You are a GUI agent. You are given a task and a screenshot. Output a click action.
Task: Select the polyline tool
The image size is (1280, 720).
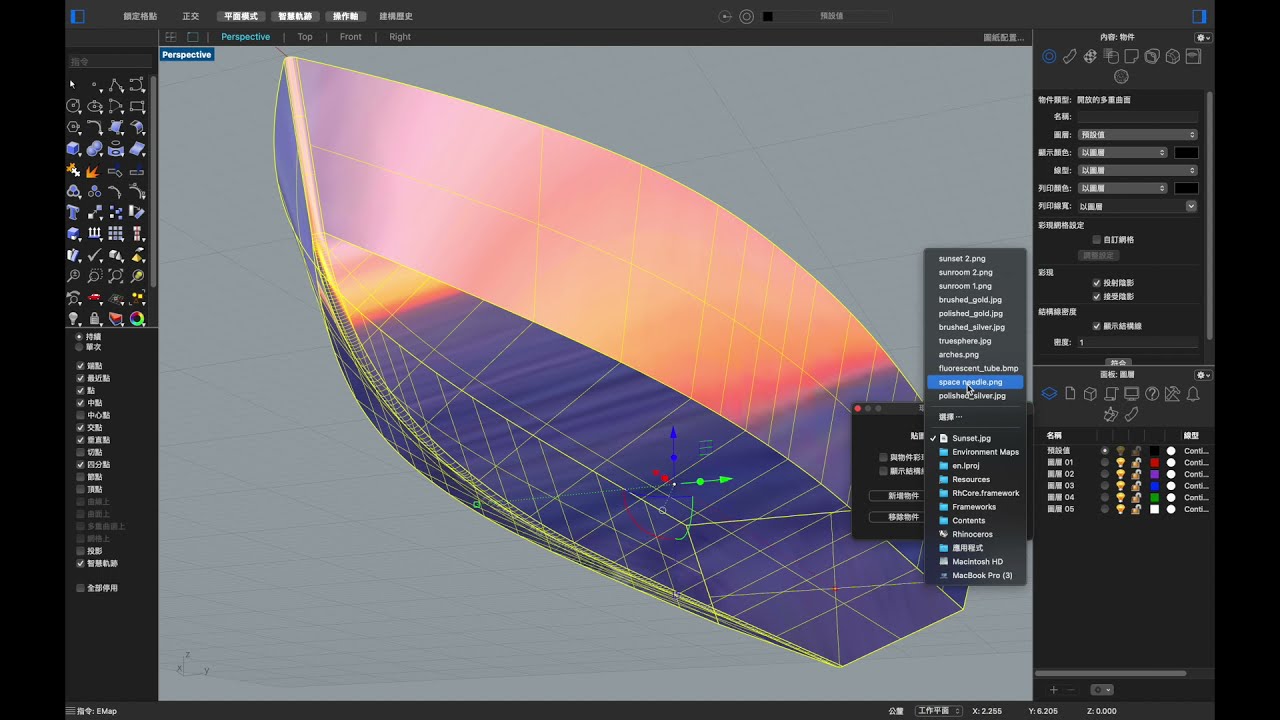[x=116, y=84]
